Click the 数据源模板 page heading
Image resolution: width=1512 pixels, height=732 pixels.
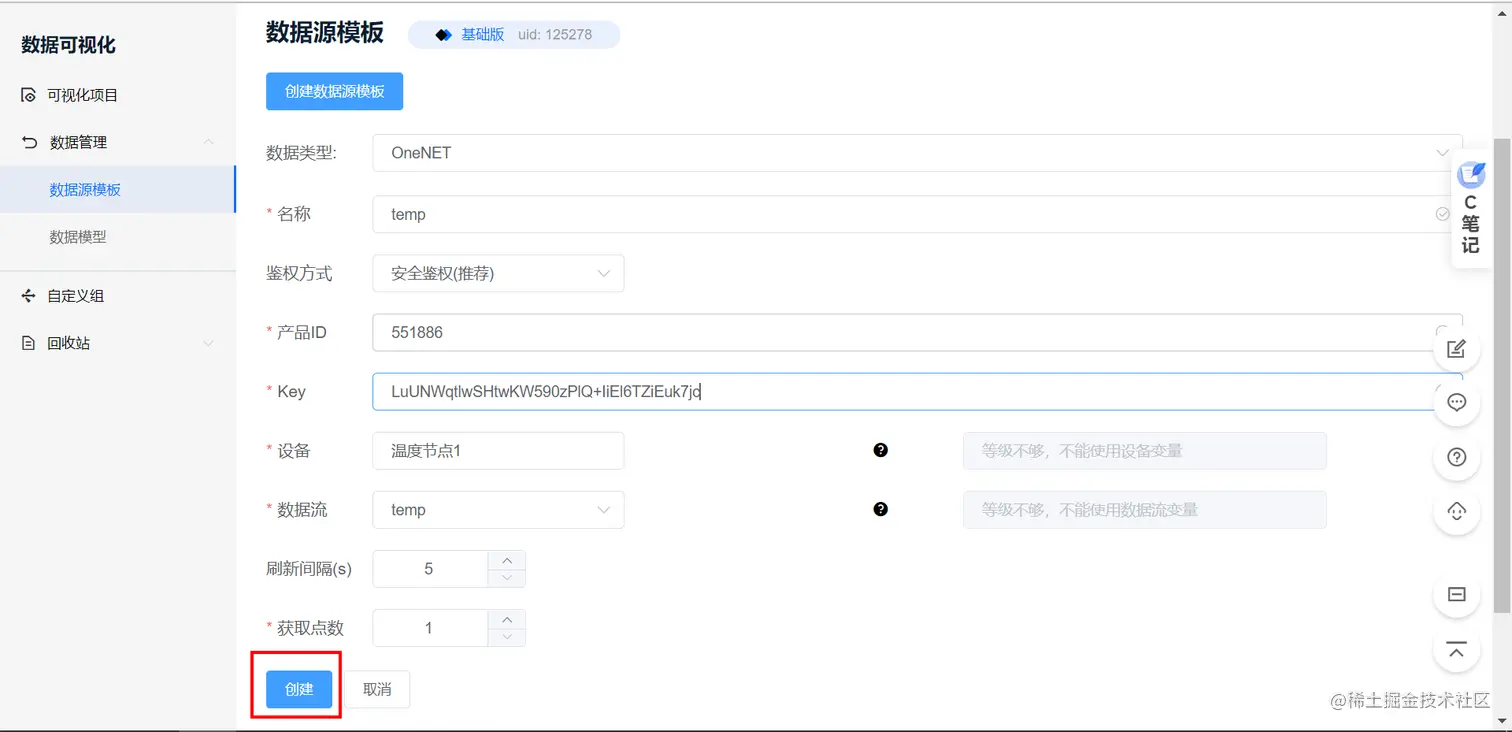coord(325,32)
